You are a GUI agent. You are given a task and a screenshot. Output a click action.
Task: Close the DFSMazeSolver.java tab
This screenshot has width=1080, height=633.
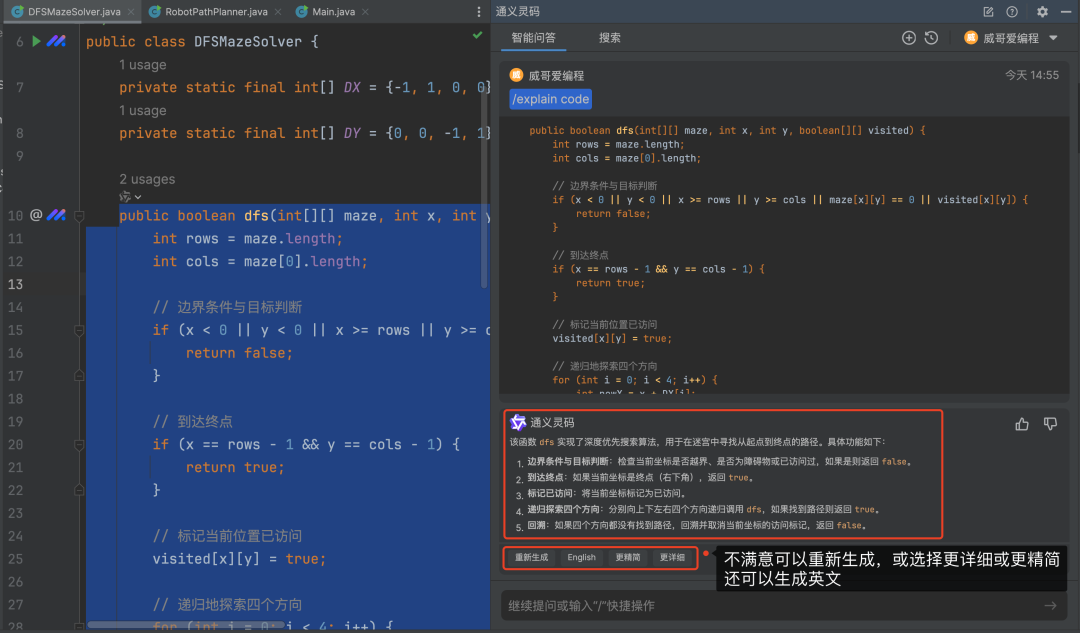coord(131,12)
